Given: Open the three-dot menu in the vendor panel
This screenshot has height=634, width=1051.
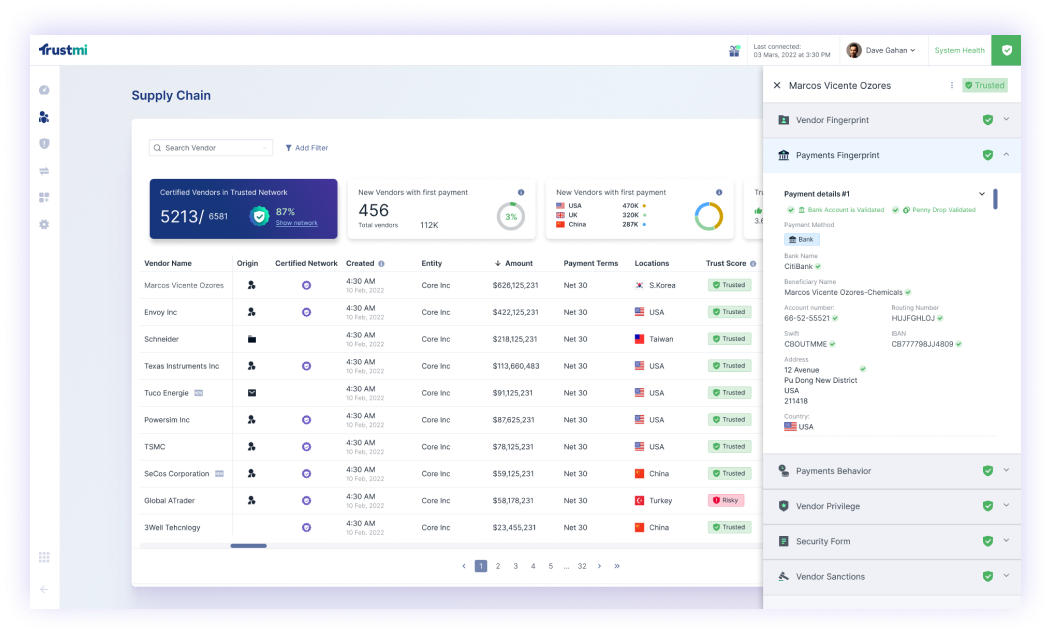Looking at the screenshot, I should (952, 85).
